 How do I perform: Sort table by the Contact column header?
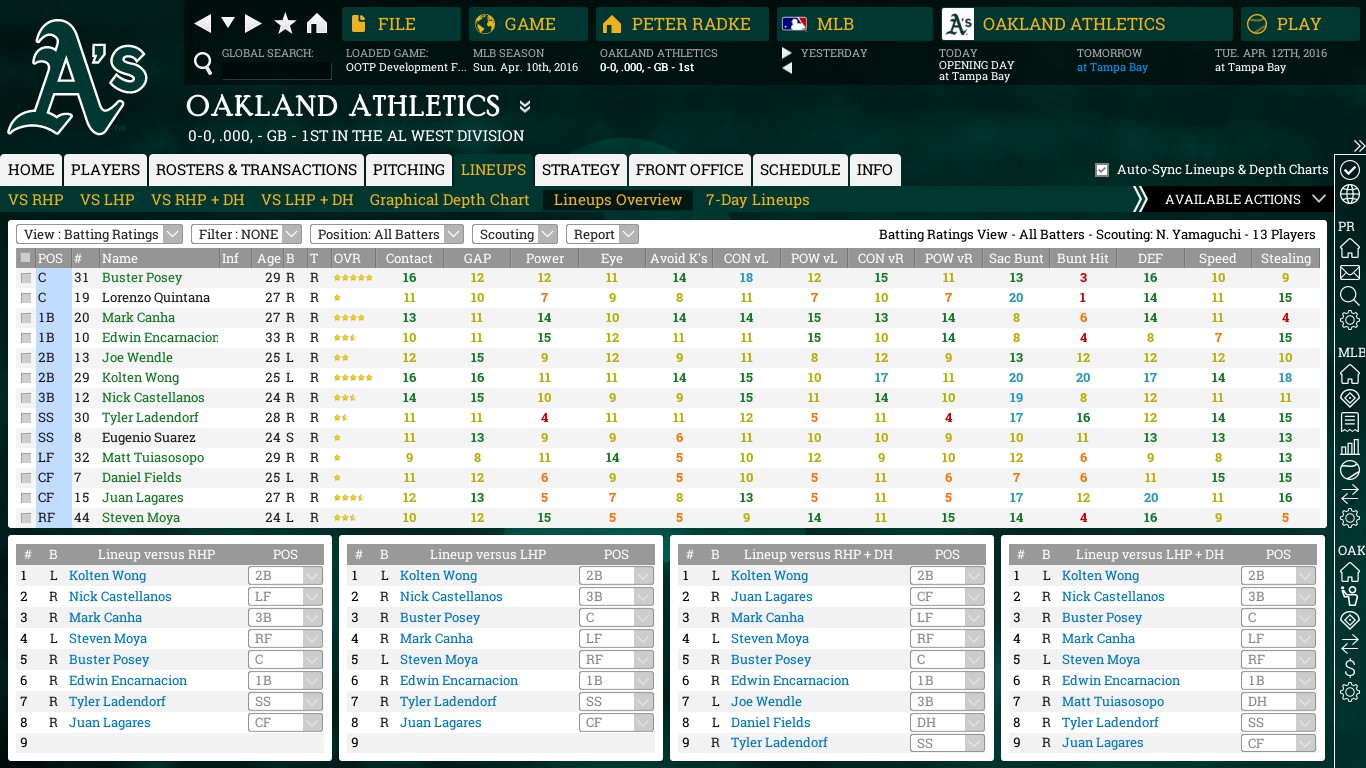409,258
